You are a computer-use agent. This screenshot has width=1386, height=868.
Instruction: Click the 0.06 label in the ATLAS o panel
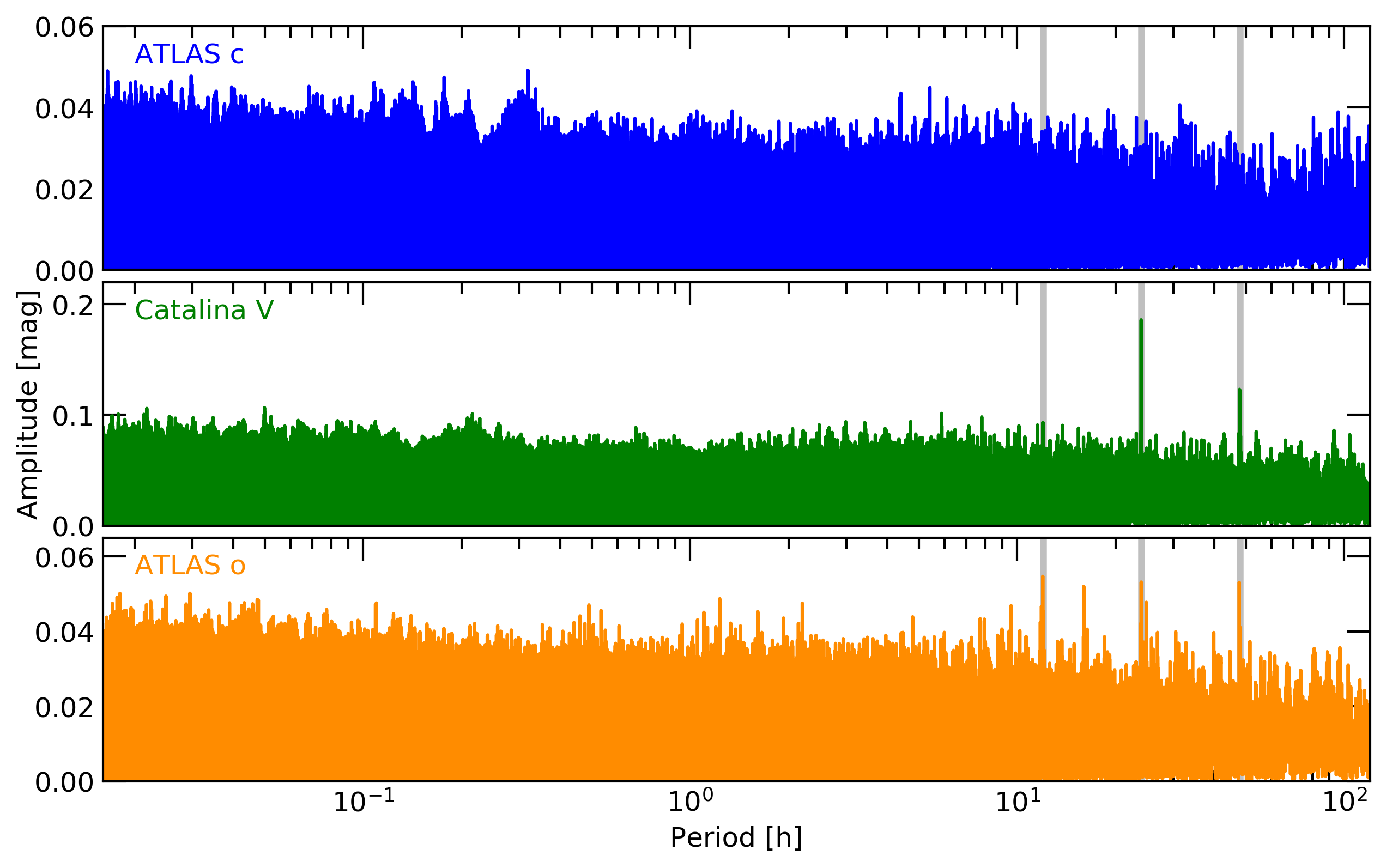pyautogui.click(x=64, y=557)
